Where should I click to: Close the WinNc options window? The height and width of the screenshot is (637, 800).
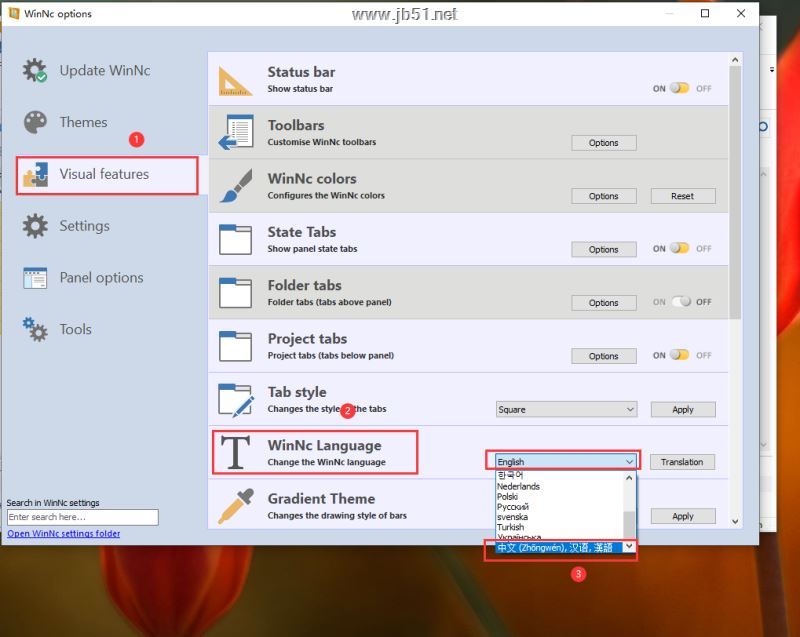point(741,13)
